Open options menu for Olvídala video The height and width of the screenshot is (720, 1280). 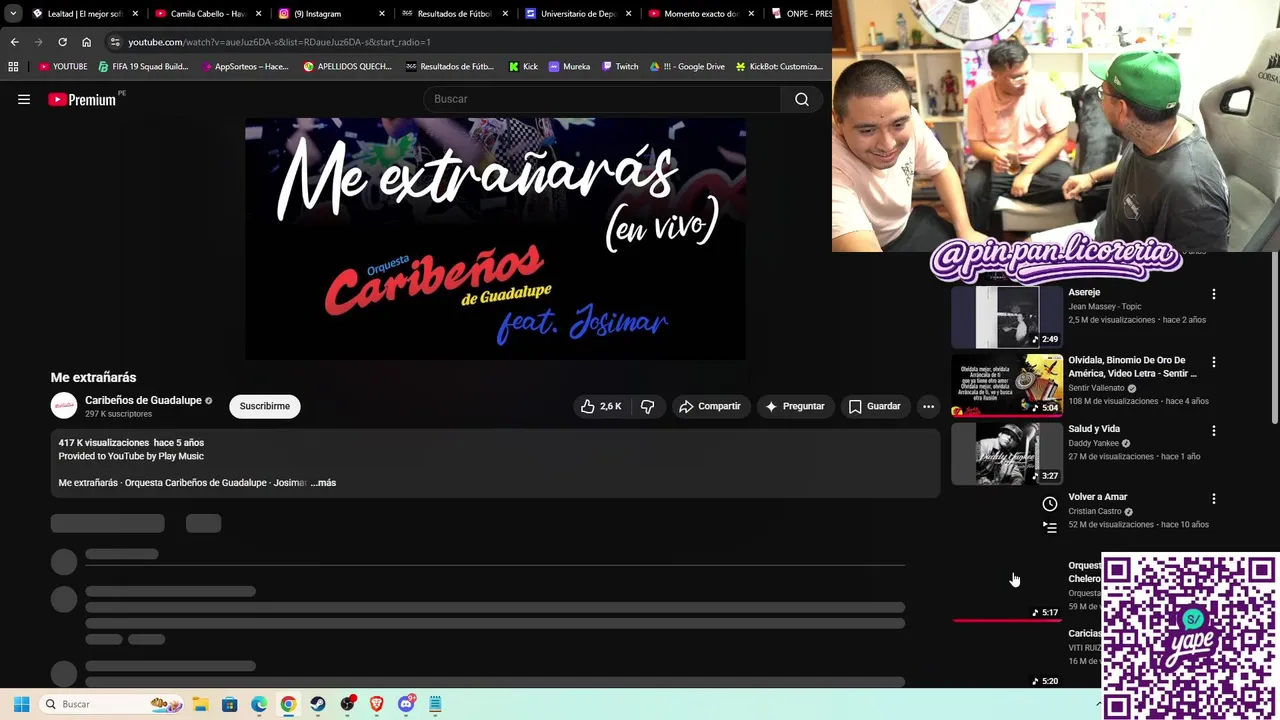coord(1214,362)
